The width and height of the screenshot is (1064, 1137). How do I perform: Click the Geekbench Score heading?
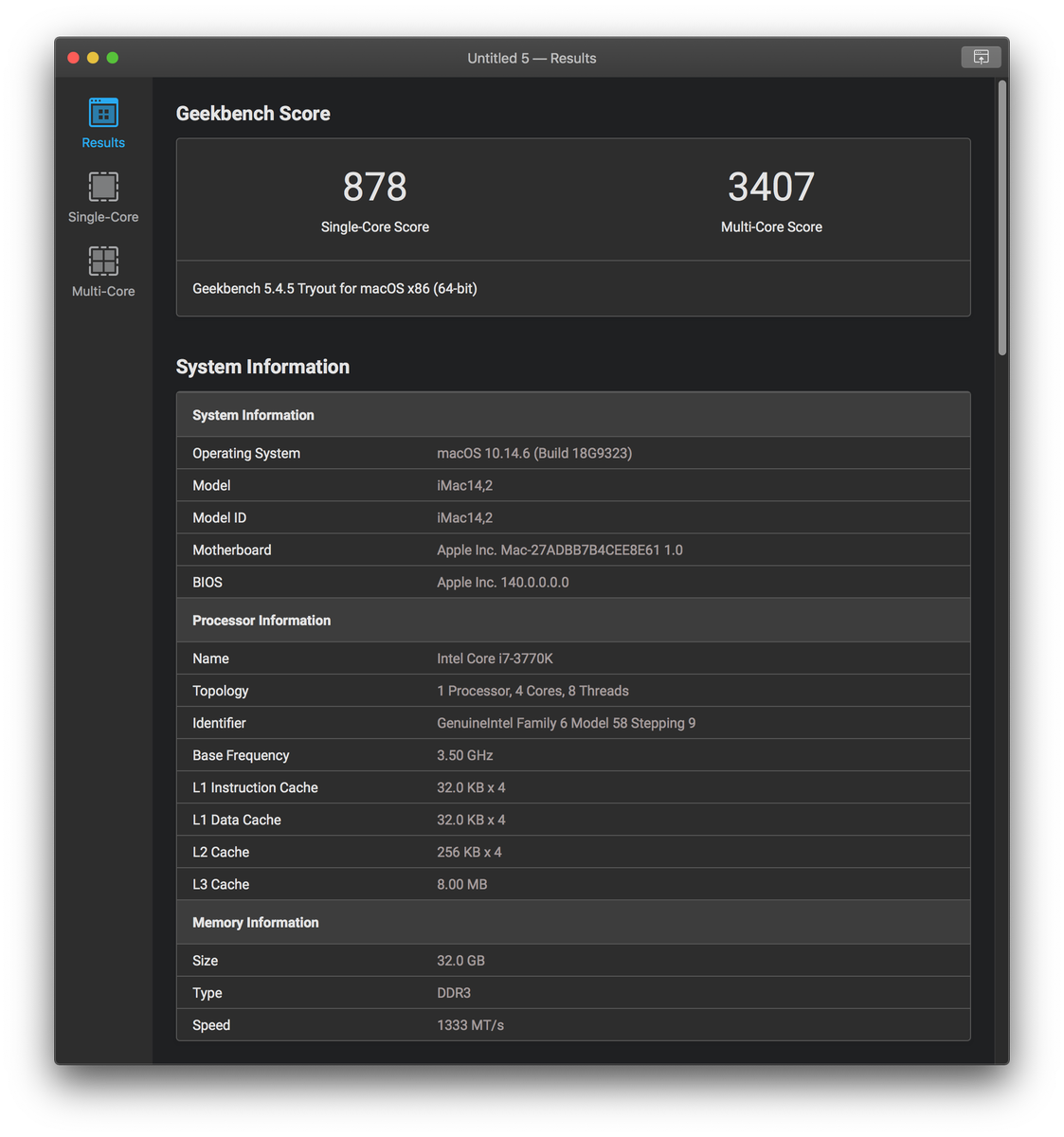click(253, 114)
